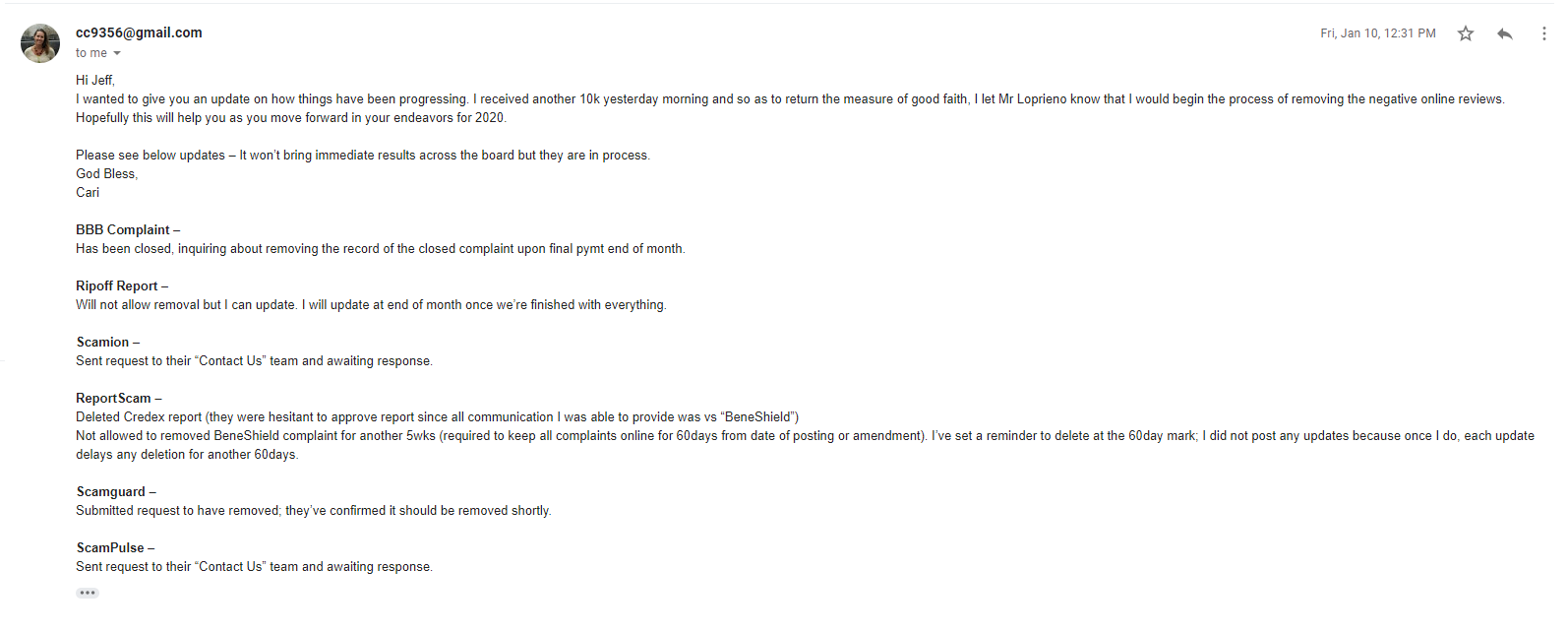Click the 'God Bless,' closing line
The height and width of the screenshot is (633, 1568).
coord(107,174)
